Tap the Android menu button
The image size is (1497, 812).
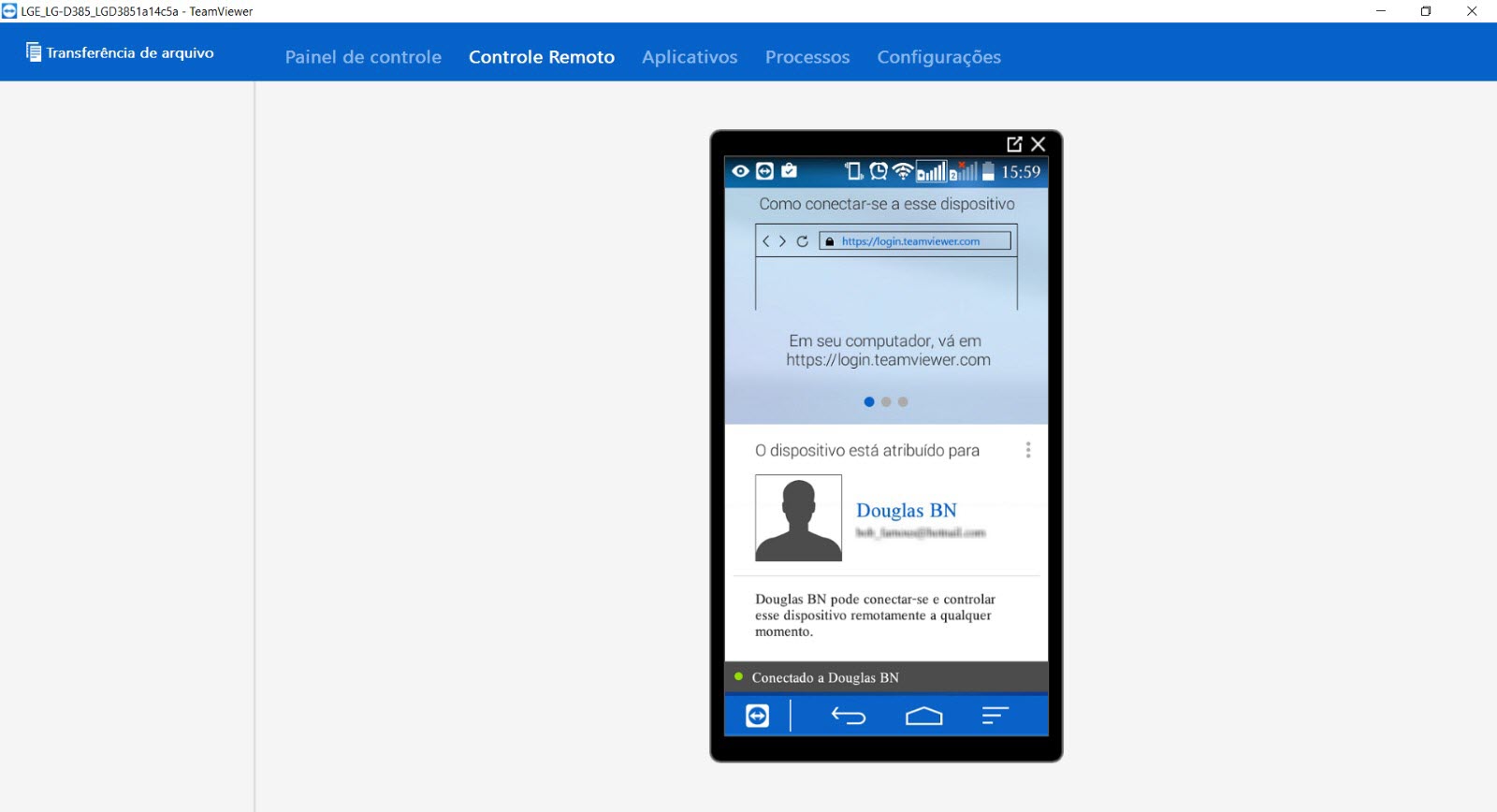point(995,717)
